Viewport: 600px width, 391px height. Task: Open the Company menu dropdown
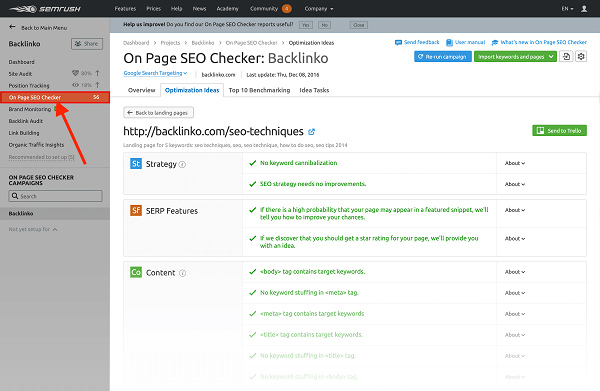319,8
